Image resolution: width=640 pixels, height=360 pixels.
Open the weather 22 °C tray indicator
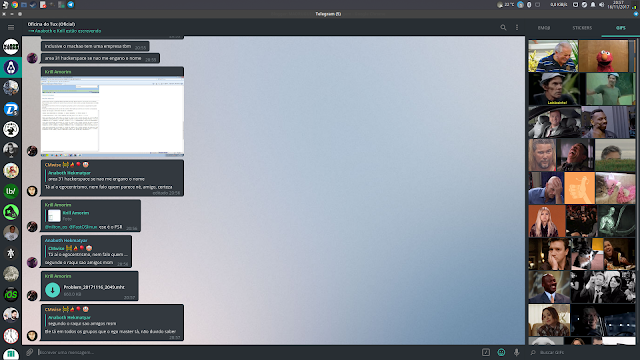(506, 4)
